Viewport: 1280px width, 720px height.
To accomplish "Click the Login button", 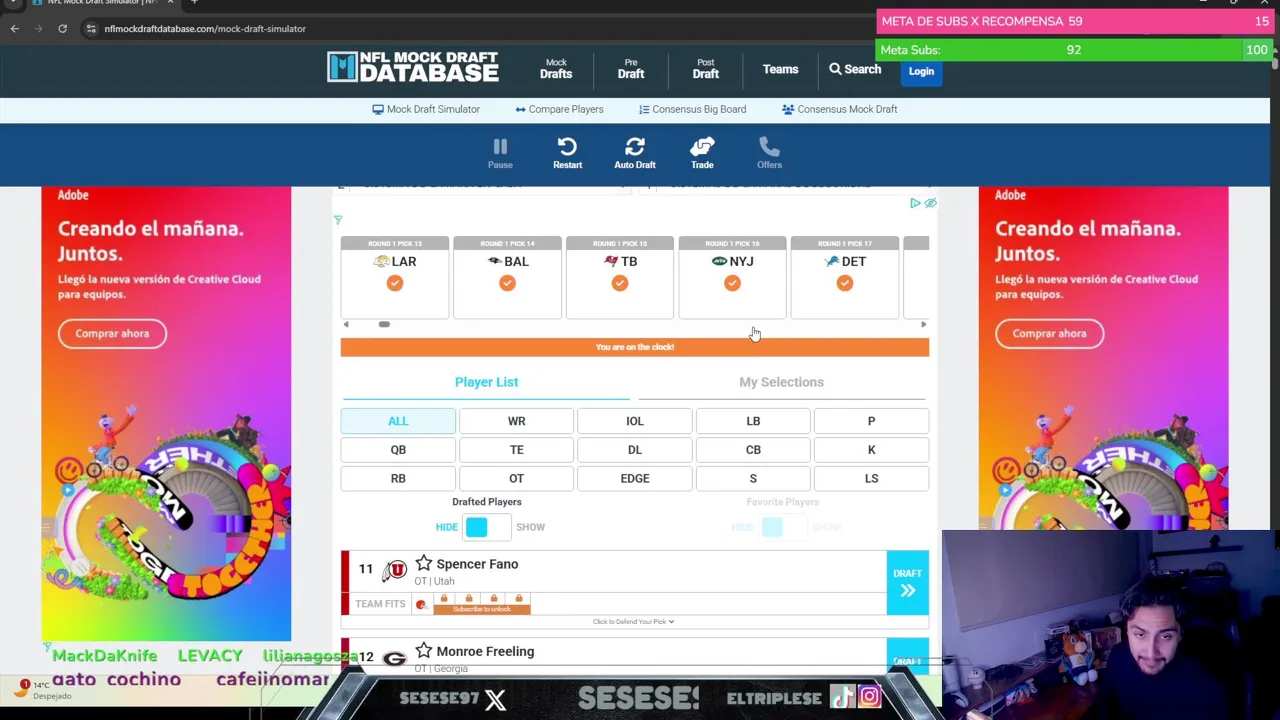I will [921, 71].
